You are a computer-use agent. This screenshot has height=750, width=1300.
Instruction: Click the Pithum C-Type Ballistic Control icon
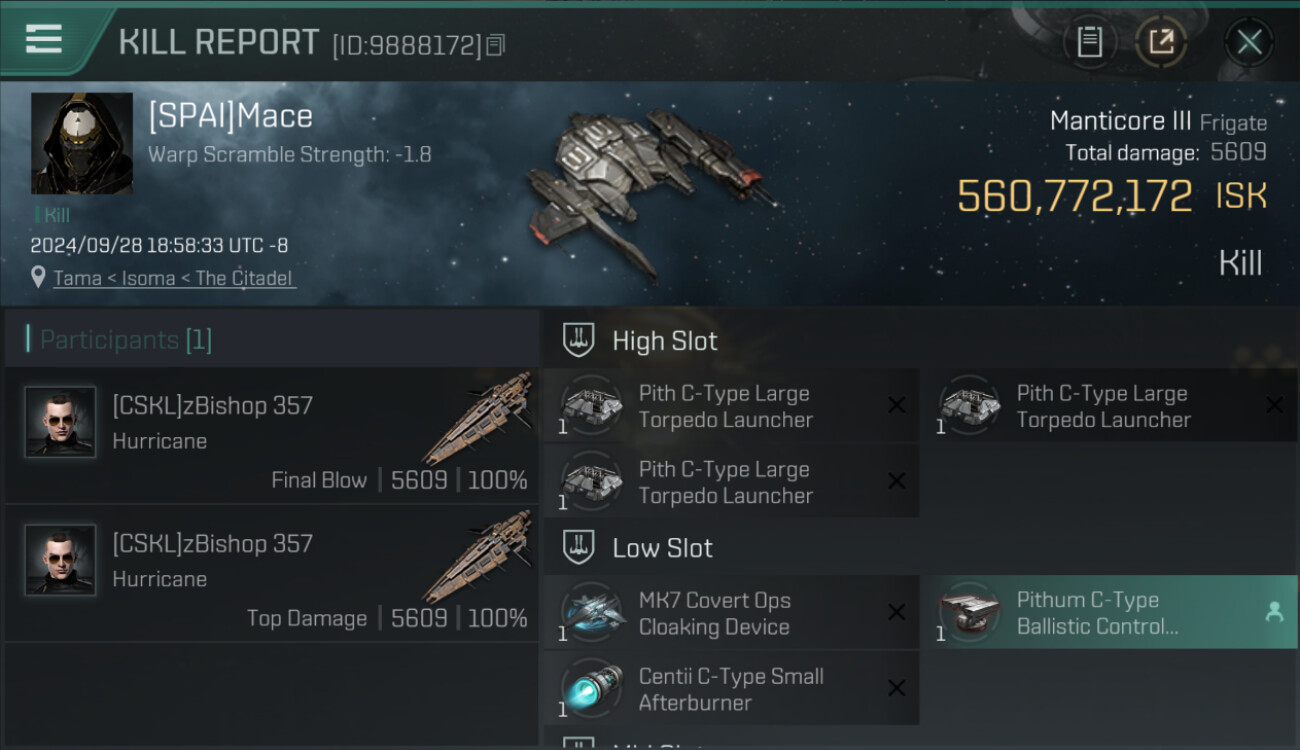969,612
